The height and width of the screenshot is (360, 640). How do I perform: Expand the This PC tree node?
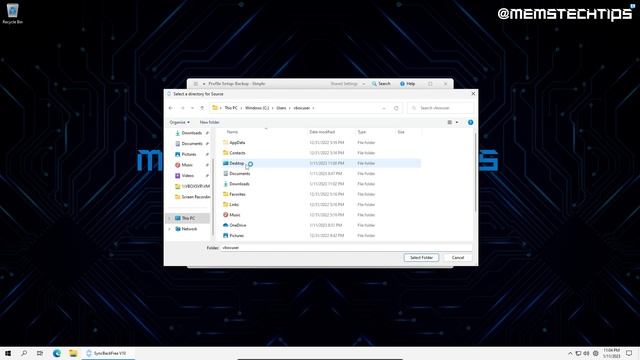coord(170,218)
